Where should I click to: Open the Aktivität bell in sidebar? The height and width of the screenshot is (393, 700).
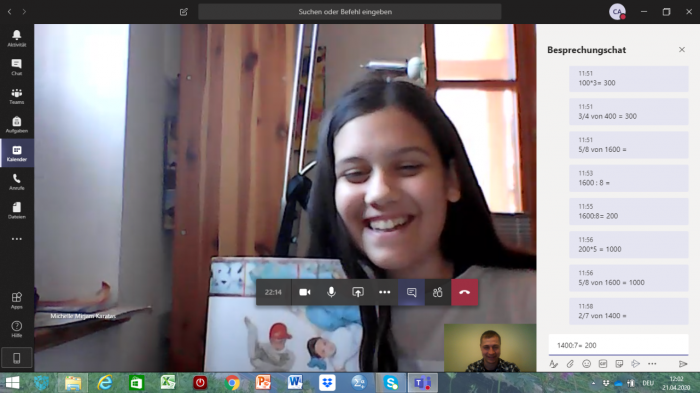[x=17, y=38]
